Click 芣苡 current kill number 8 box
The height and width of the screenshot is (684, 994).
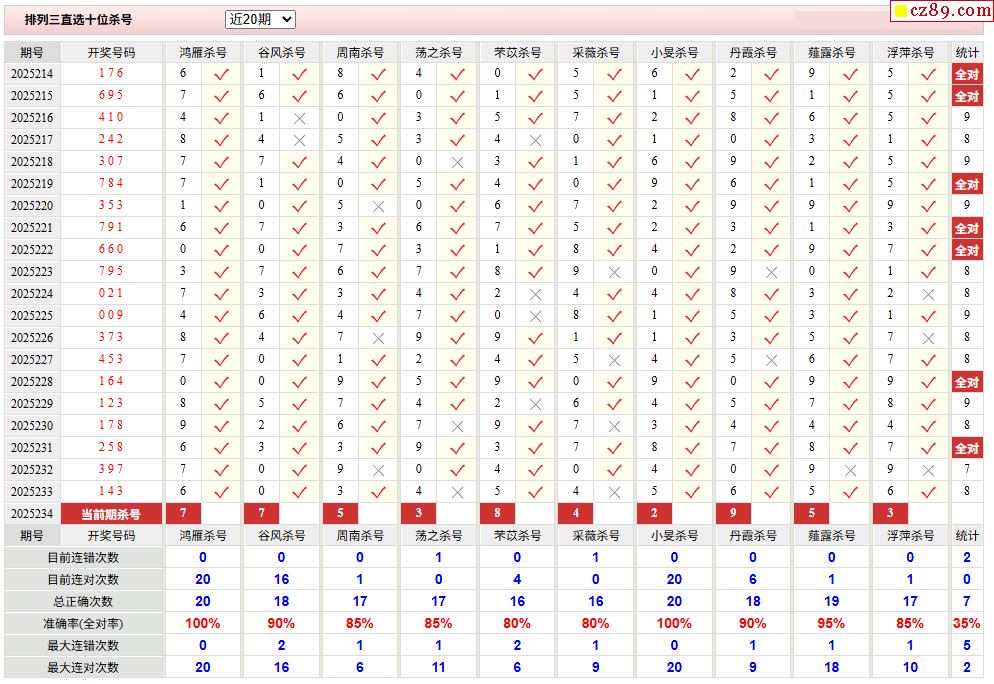click(x=498, y=513)
